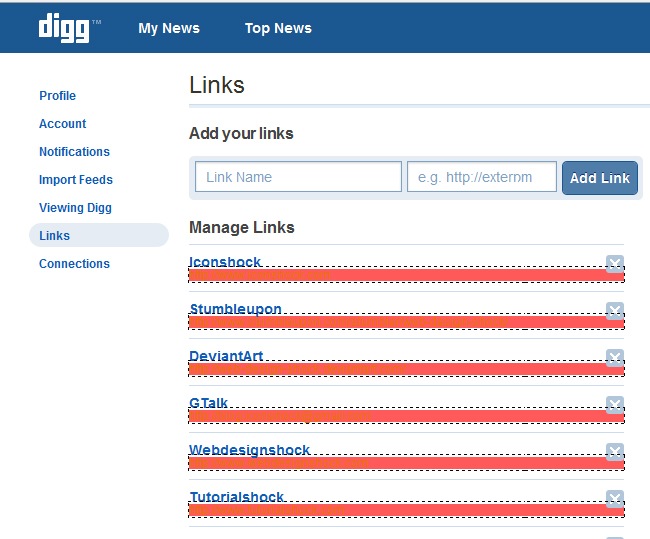Delete the Stumbleupon link entry
650x539 pixels.
[x=615, y=311]
